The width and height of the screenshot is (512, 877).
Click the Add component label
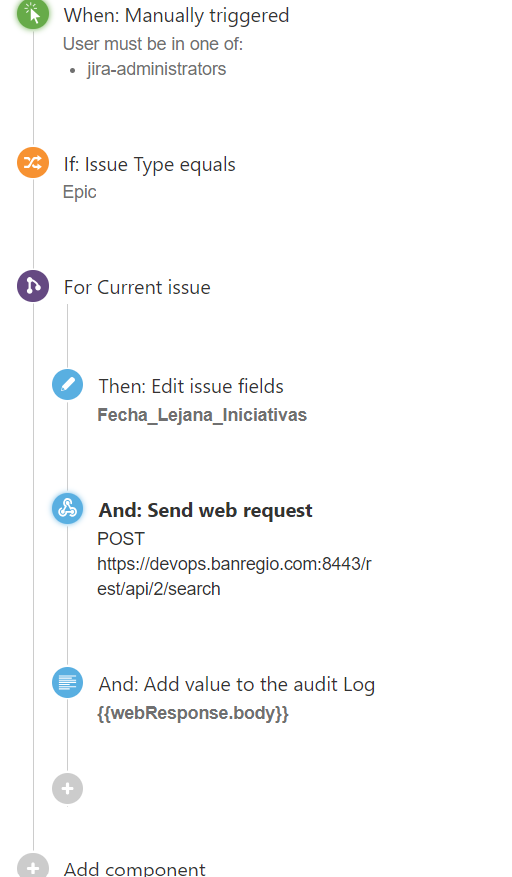click(x=134, y=869)
